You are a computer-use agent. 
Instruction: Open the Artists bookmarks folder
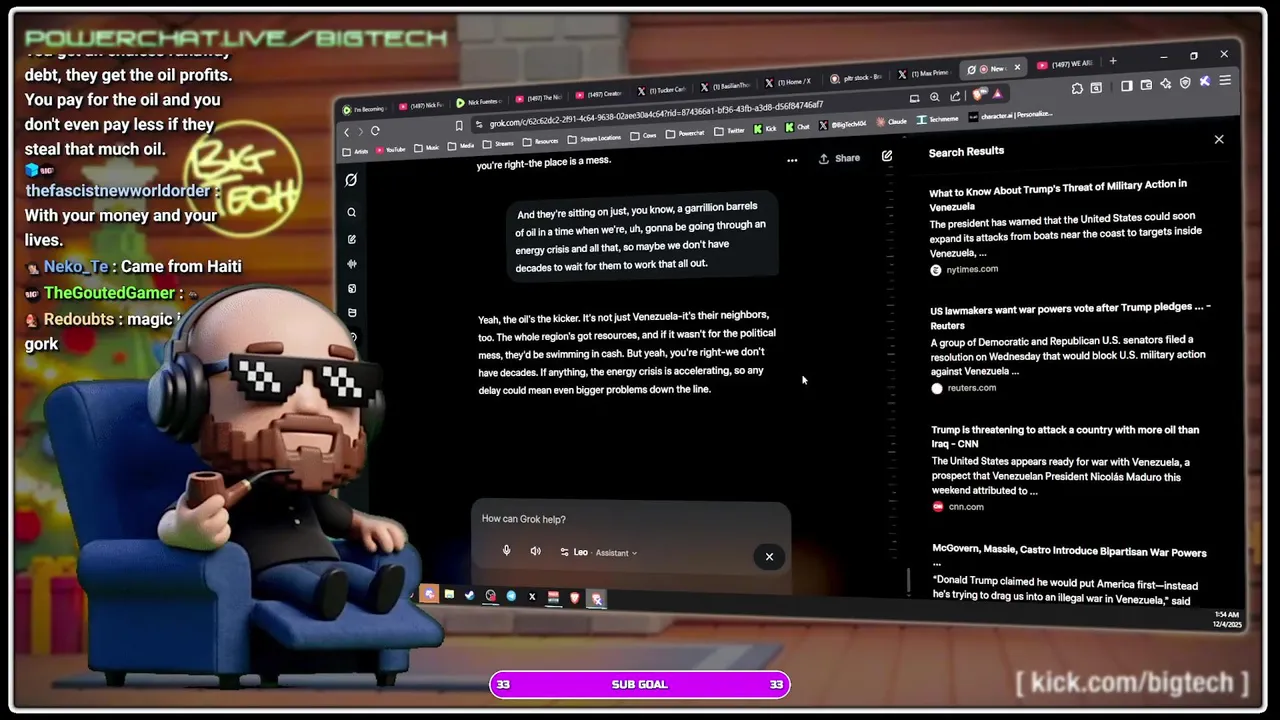coord(355,151)
